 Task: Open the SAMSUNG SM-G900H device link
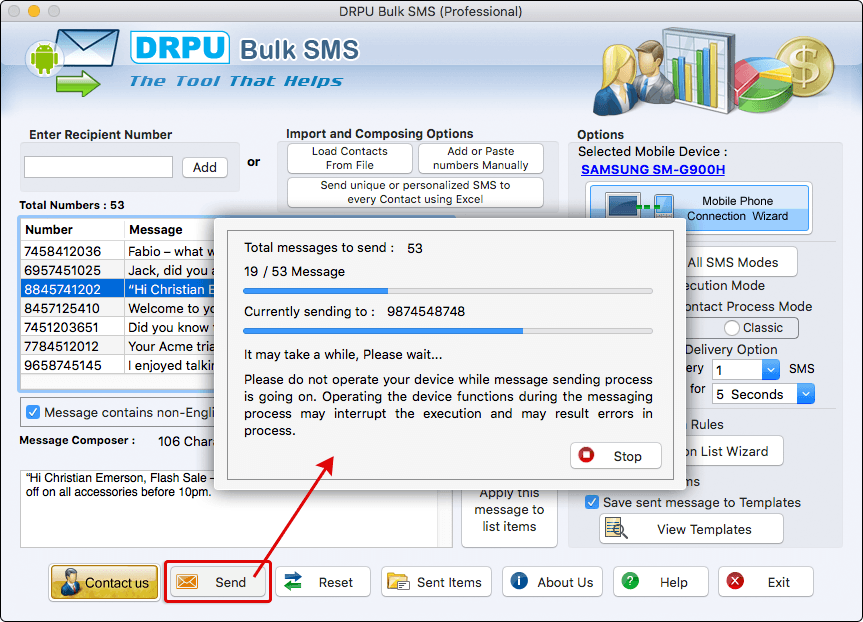[x=653, y=170]
